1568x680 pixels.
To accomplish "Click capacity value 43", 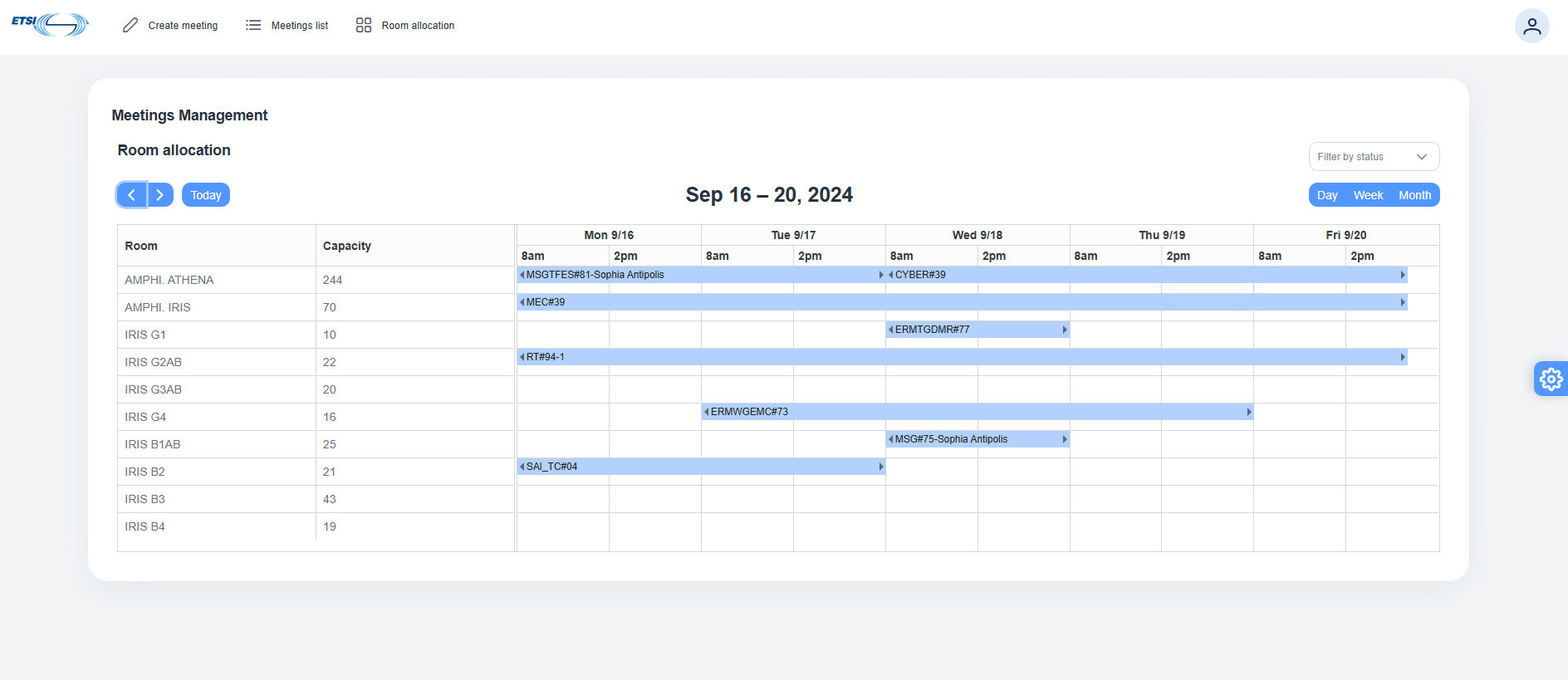I will [330, 499].
